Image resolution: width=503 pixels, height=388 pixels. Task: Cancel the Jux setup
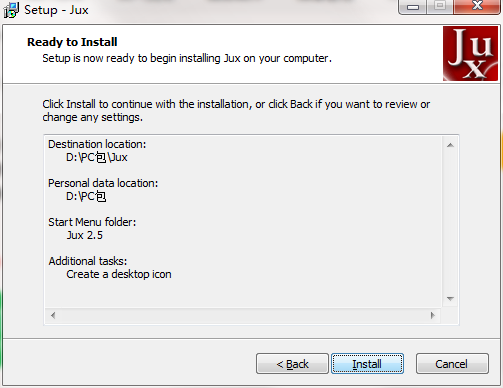(452, 364)
